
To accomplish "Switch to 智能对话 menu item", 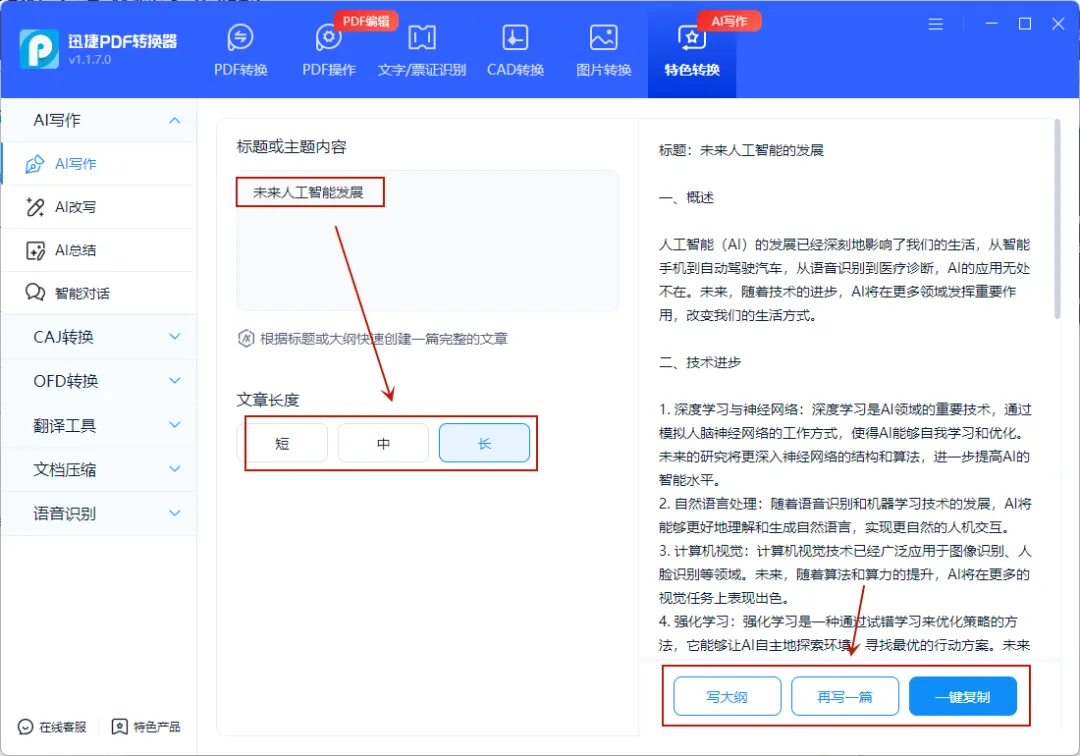I will 98,293.
